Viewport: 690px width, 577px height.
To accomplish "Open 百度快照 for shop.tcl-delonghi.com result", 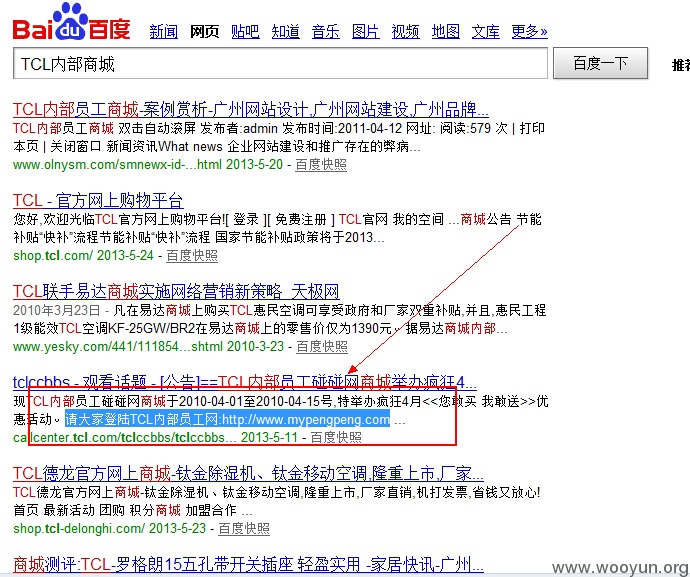I will 244,529.
